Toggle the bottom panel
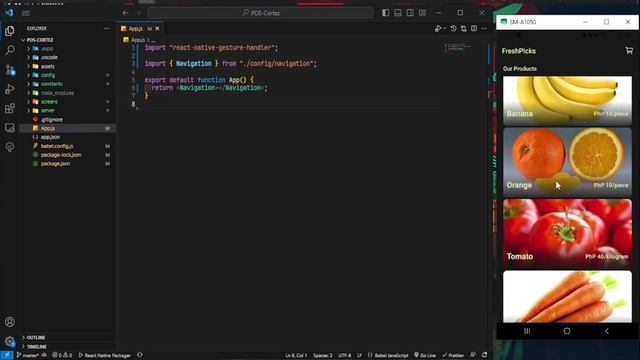Screen dimensions: 640x360 [x=398, y=13]
